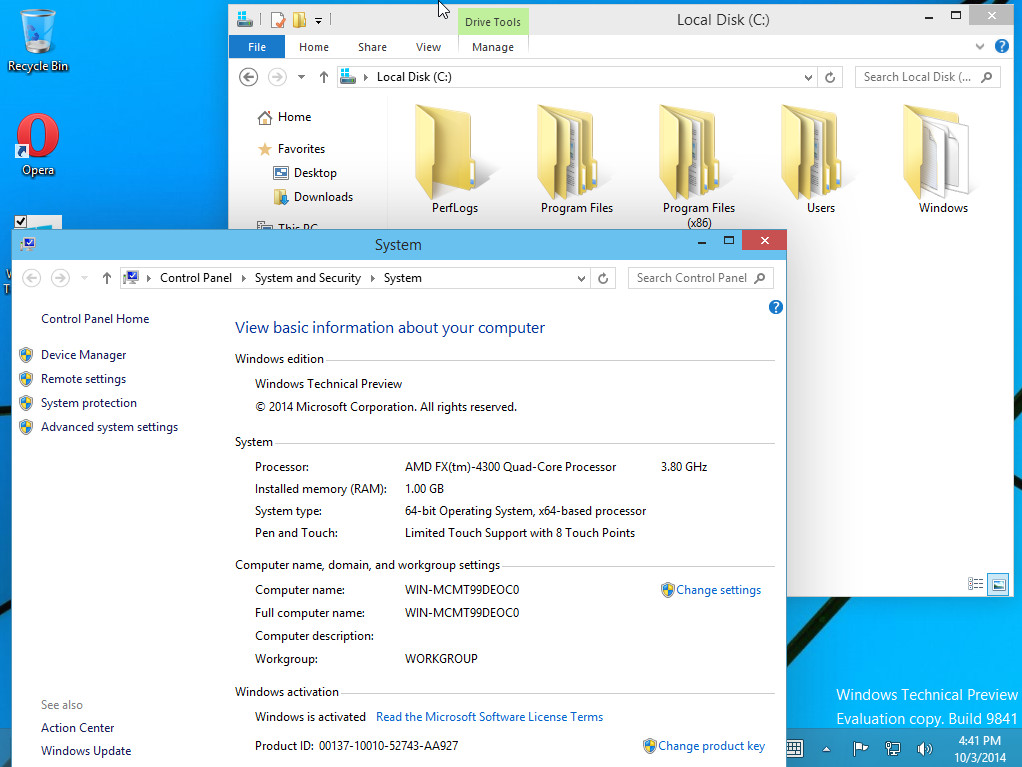Image resolution: width=1022 pixels, height=767 pixels.
Task: Read the Microsoft Software License Terms
Action: 489,717
